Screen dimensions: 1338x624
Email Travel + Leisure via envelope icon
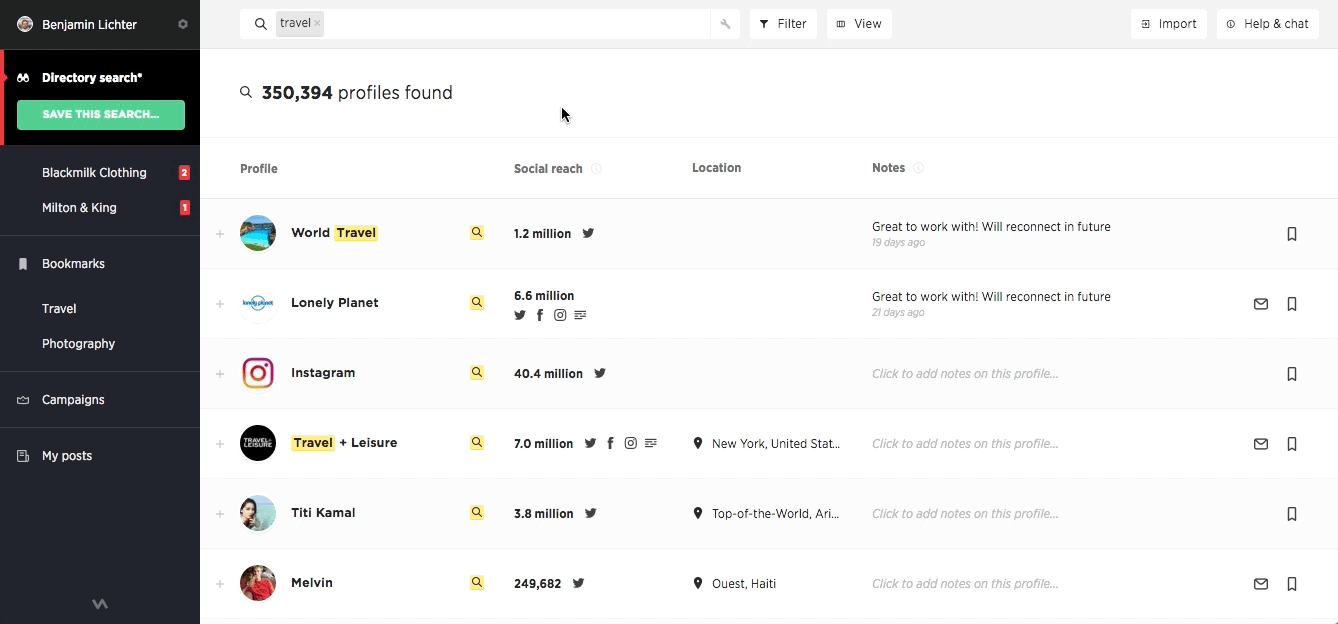pos(1261,444)
